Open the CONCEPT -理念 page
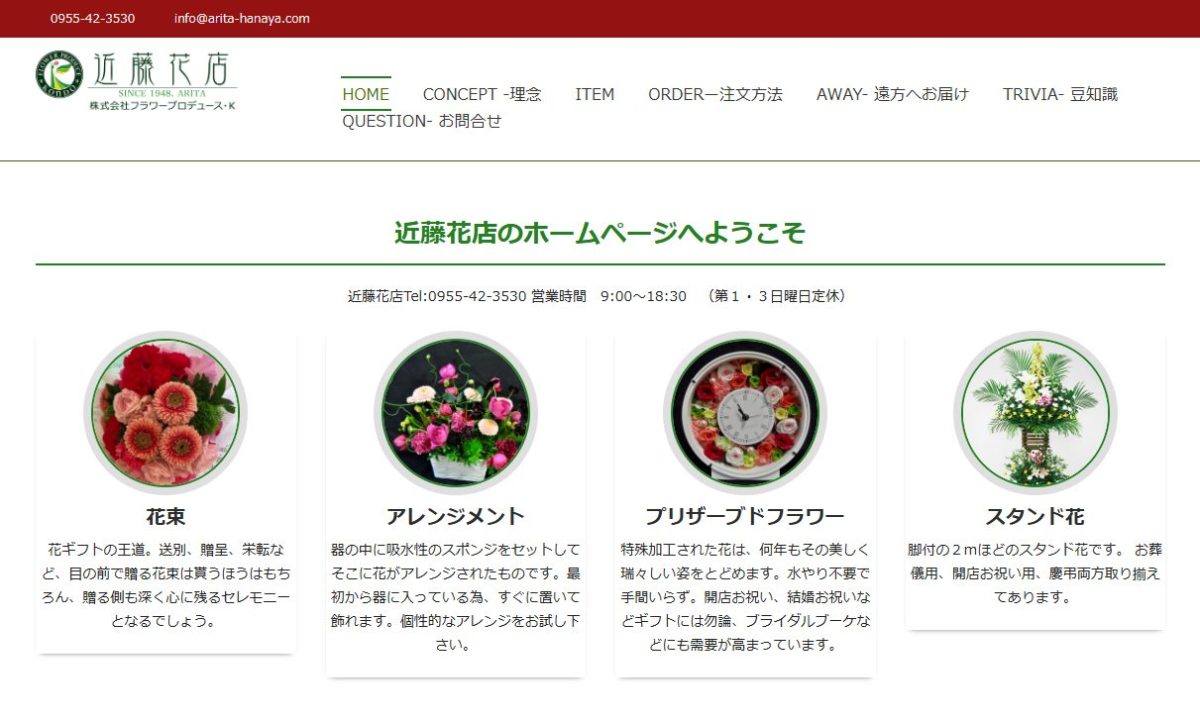 (x=482, y=94)
